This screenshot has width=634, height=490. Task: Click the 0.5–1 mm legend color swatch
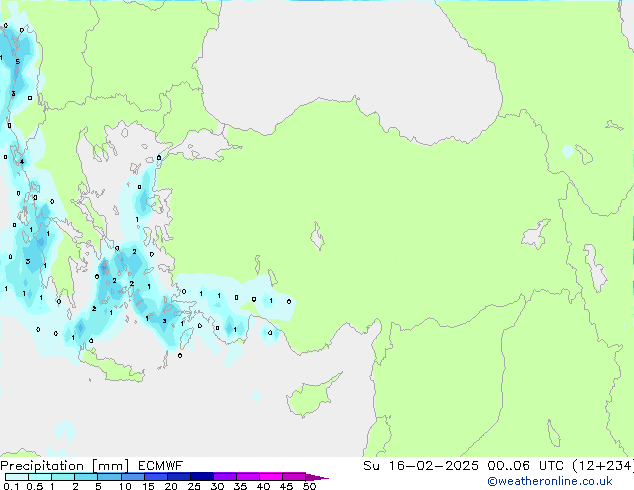[x=40, y=477]
